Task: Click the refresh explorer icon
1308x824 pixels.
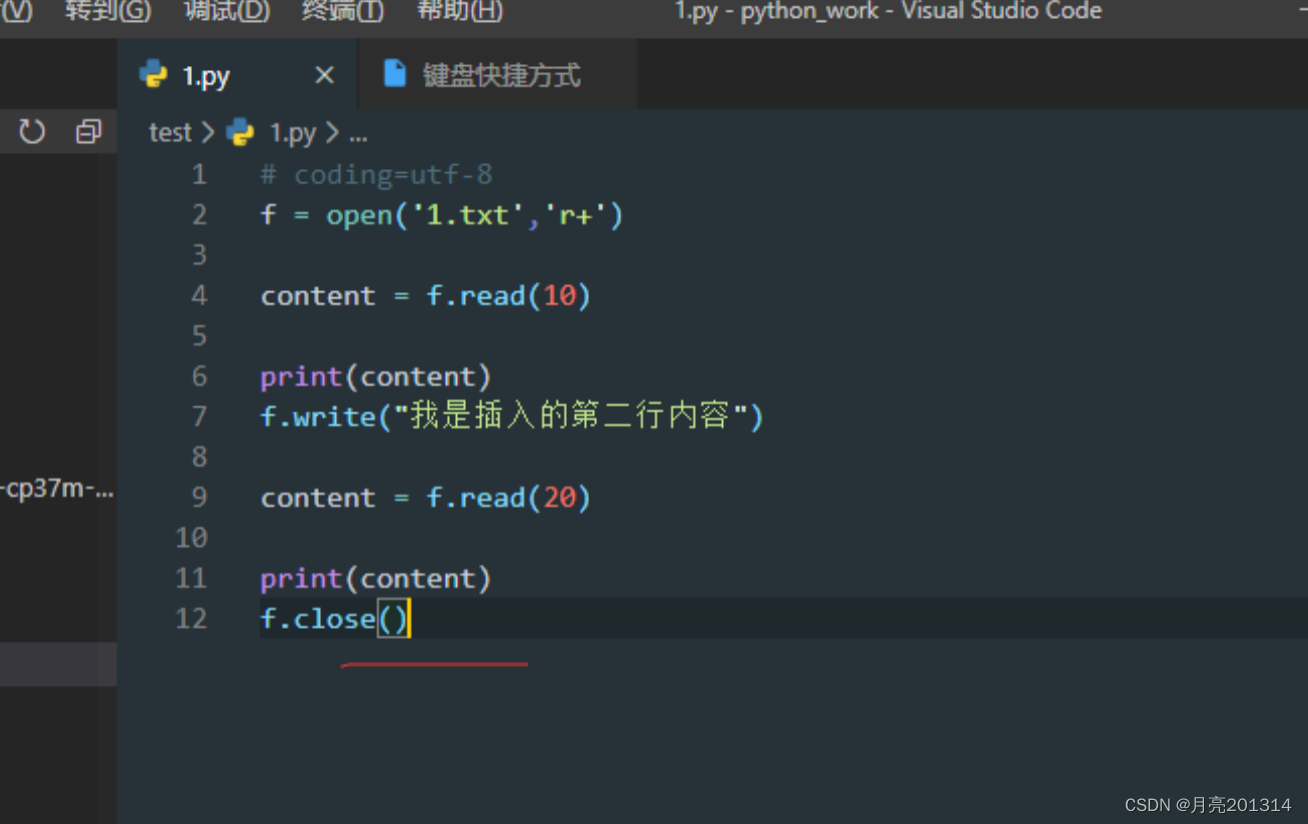Action: click(x=32, y=131)
